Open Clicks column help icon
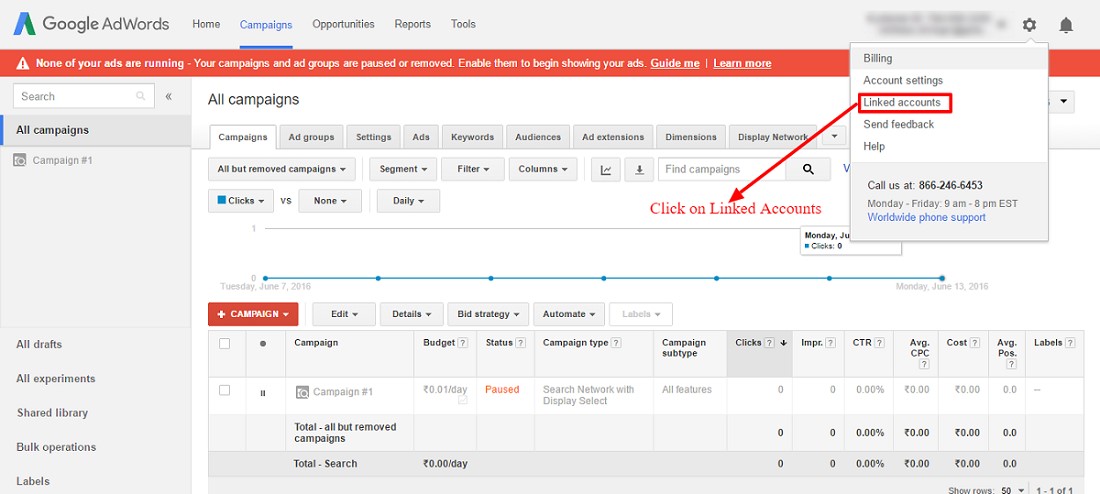This screenshot has height=494, width=1100. pyautogui.click(x=770, y=343)
